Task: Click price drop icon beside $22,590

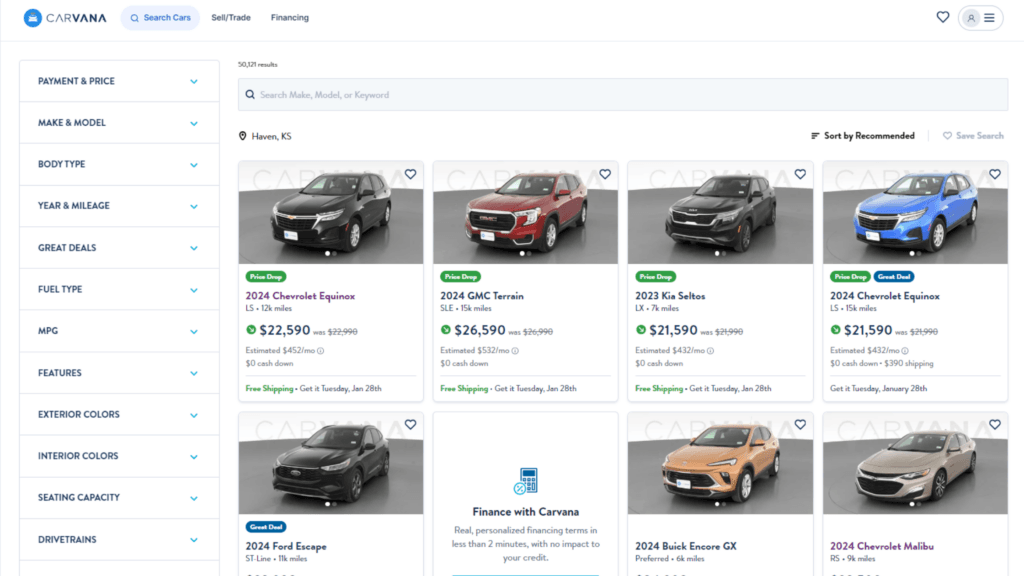Action: coord(251,330)
